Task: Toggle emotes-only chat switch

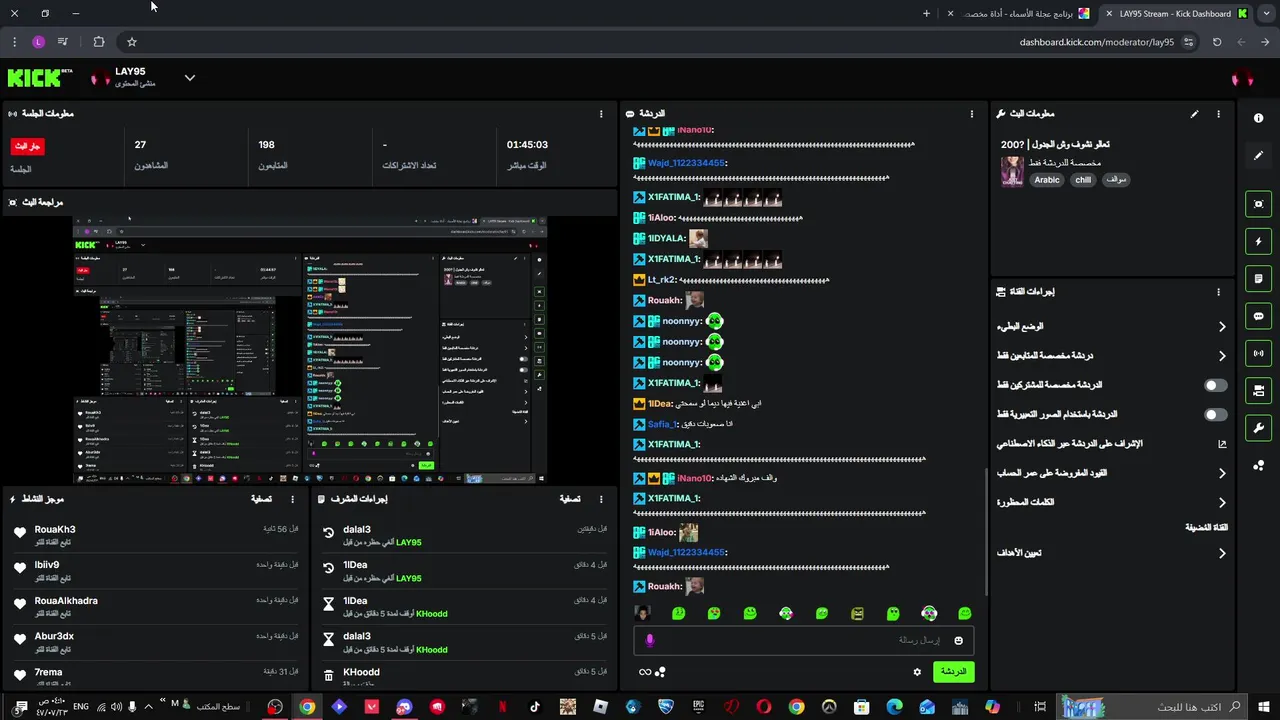Action: [1215, 414]
